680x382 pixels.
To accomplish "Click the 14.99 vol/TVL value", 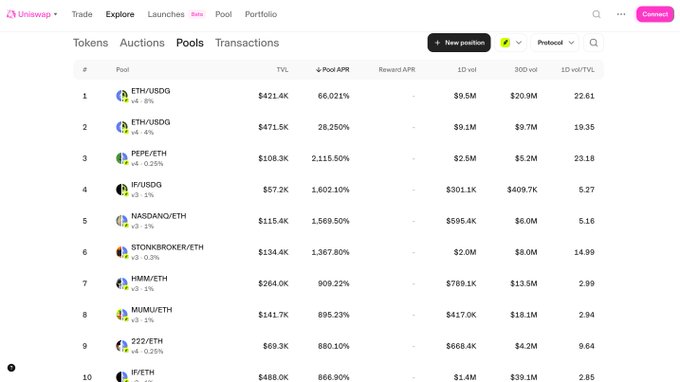I will point(584,252).
